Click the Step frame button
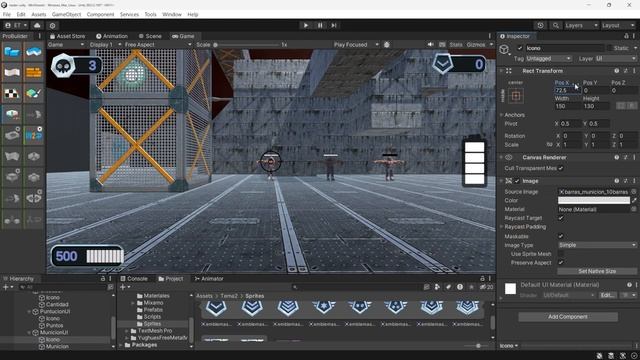Screen dimensions: 640x360 pos(334,25)
